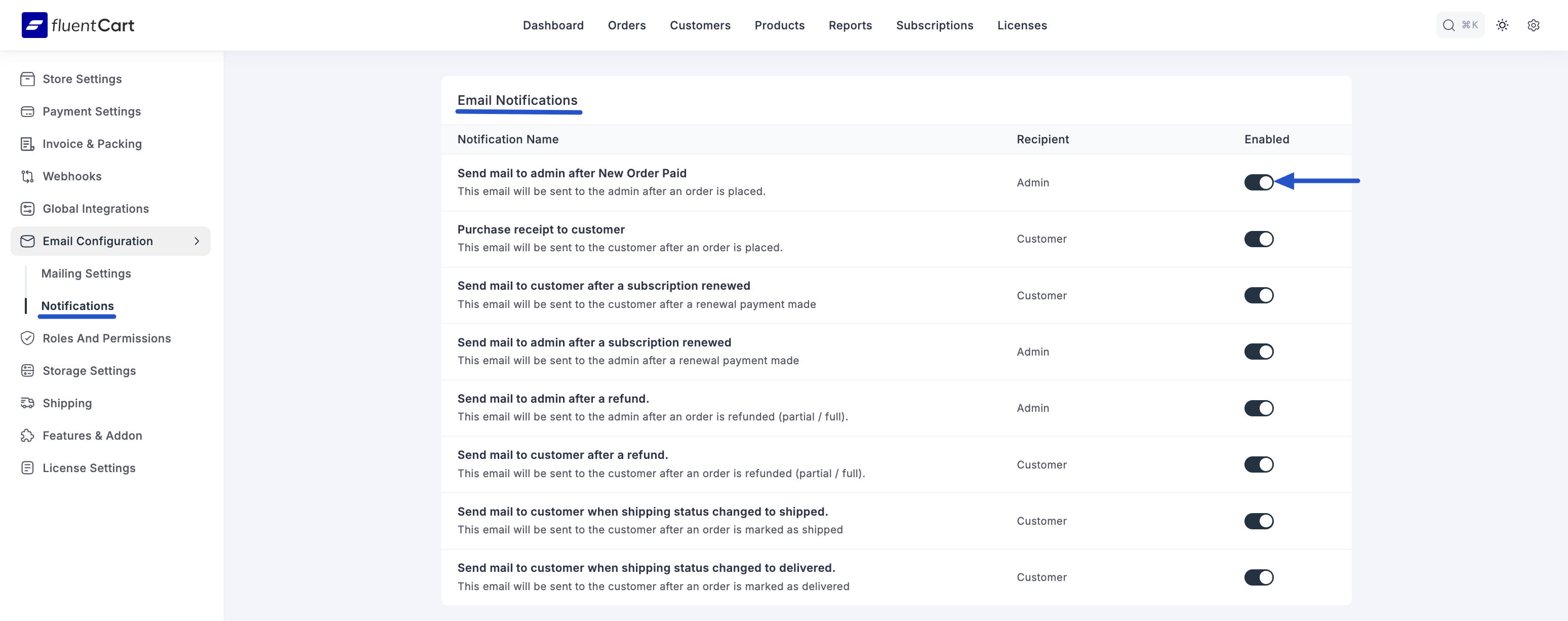Click the Webhooks icon in the sidebar
The width and height of the screenshot is (1568, 621).
pos(27,177)
